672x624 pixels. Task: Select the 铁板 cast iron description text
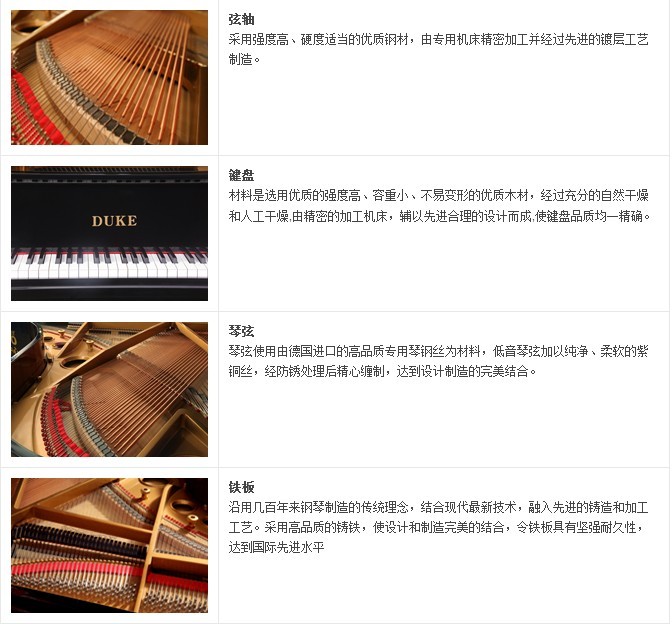pyautogui.click(x=438, y=528)
